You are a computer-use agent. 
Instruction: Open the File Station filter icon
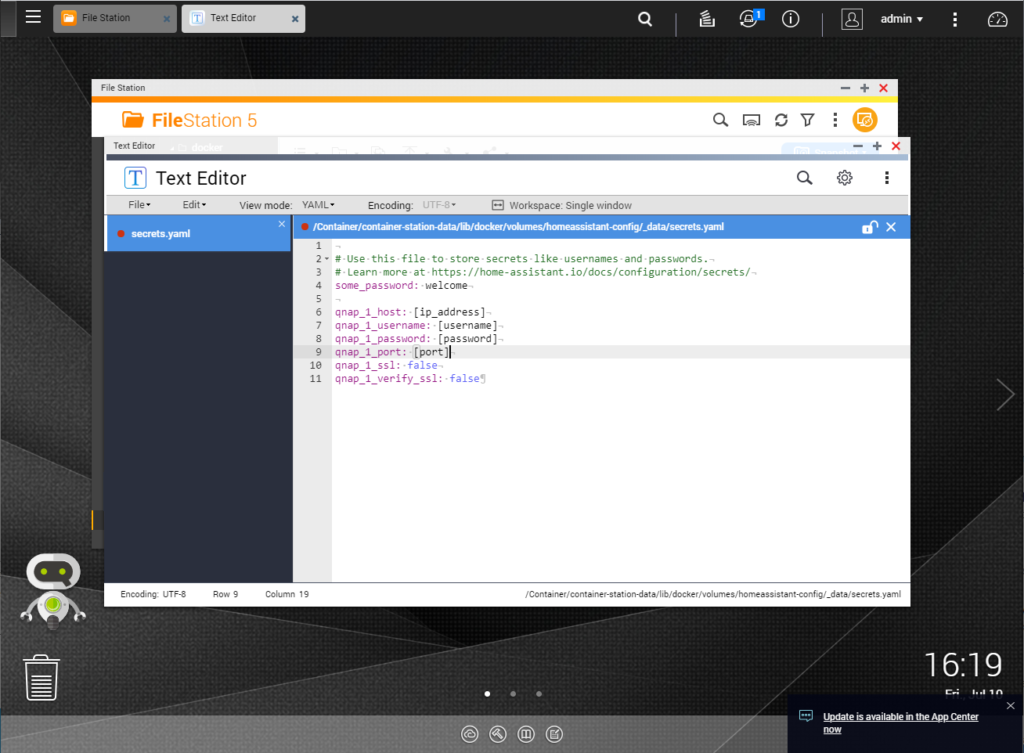[808, 120]
